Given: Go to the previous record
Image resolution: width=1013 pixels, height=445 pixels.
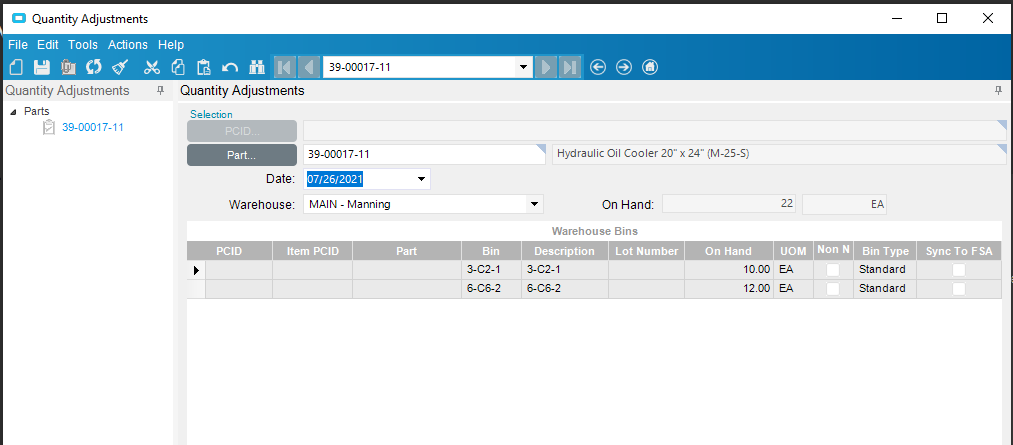Looking at the screenshot, I should [309, 67].
